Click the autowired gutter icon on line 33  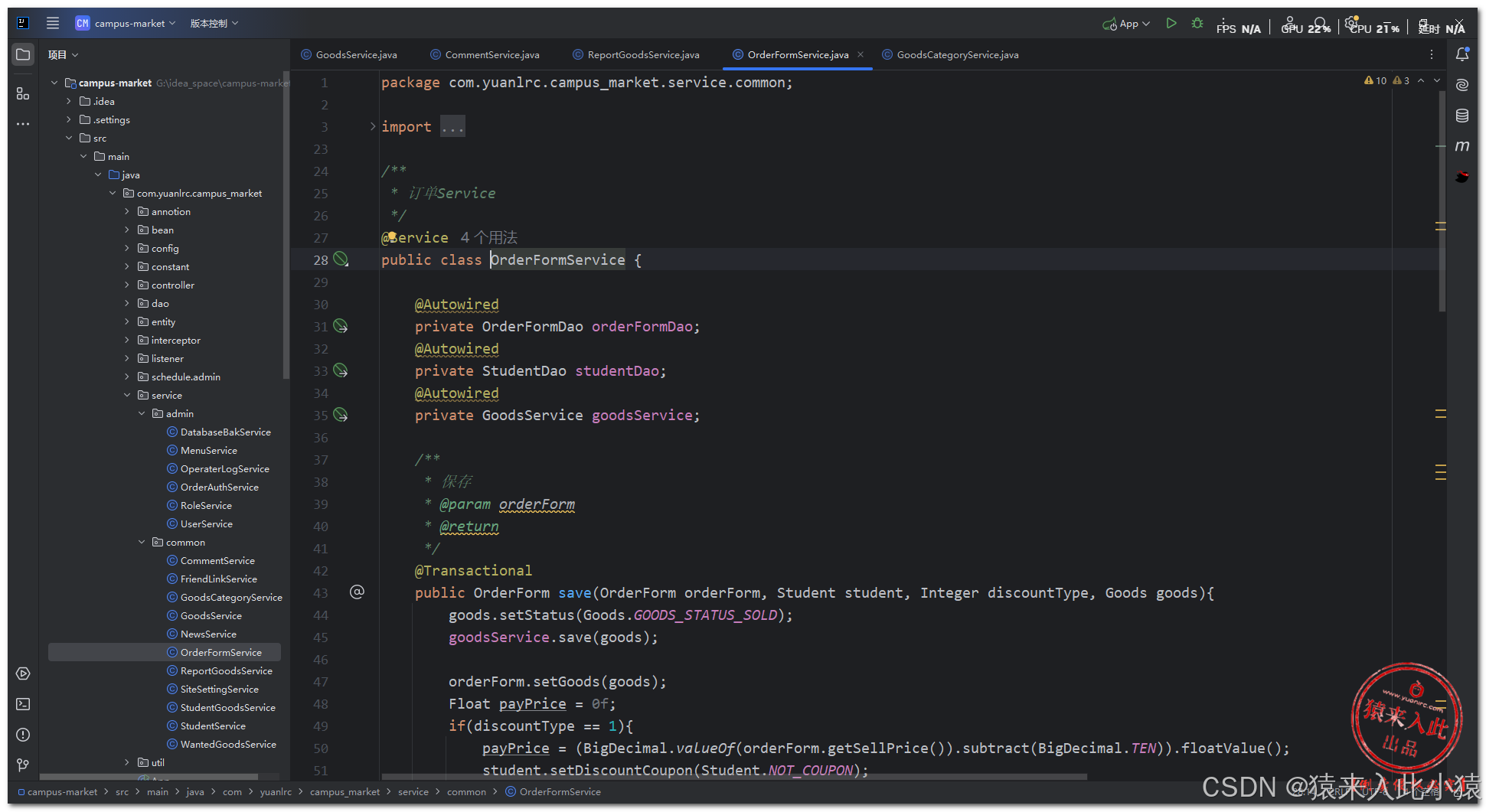click(x=341, y=371)
